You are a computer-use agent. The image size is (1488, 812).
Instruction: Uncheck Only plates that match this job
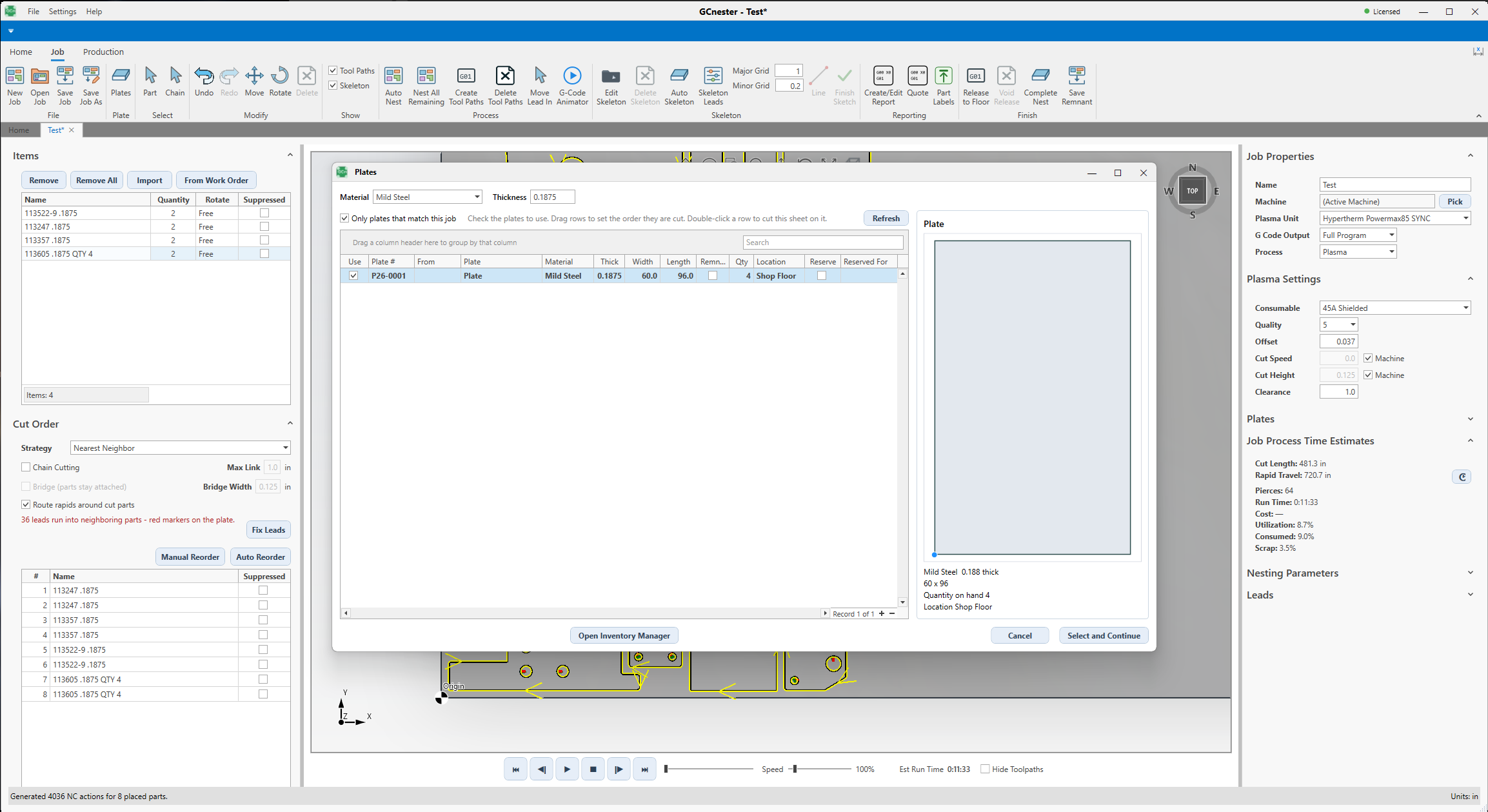pos(344,218)
